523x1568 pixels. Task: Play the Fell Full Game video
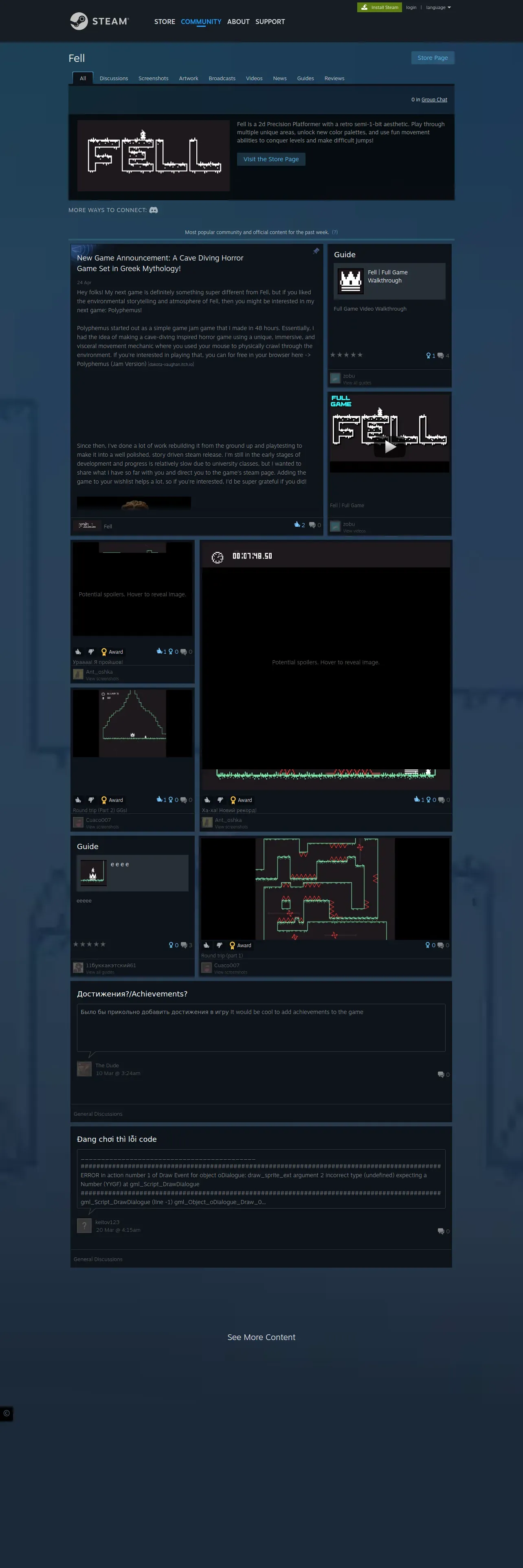(x=390, y=447)
